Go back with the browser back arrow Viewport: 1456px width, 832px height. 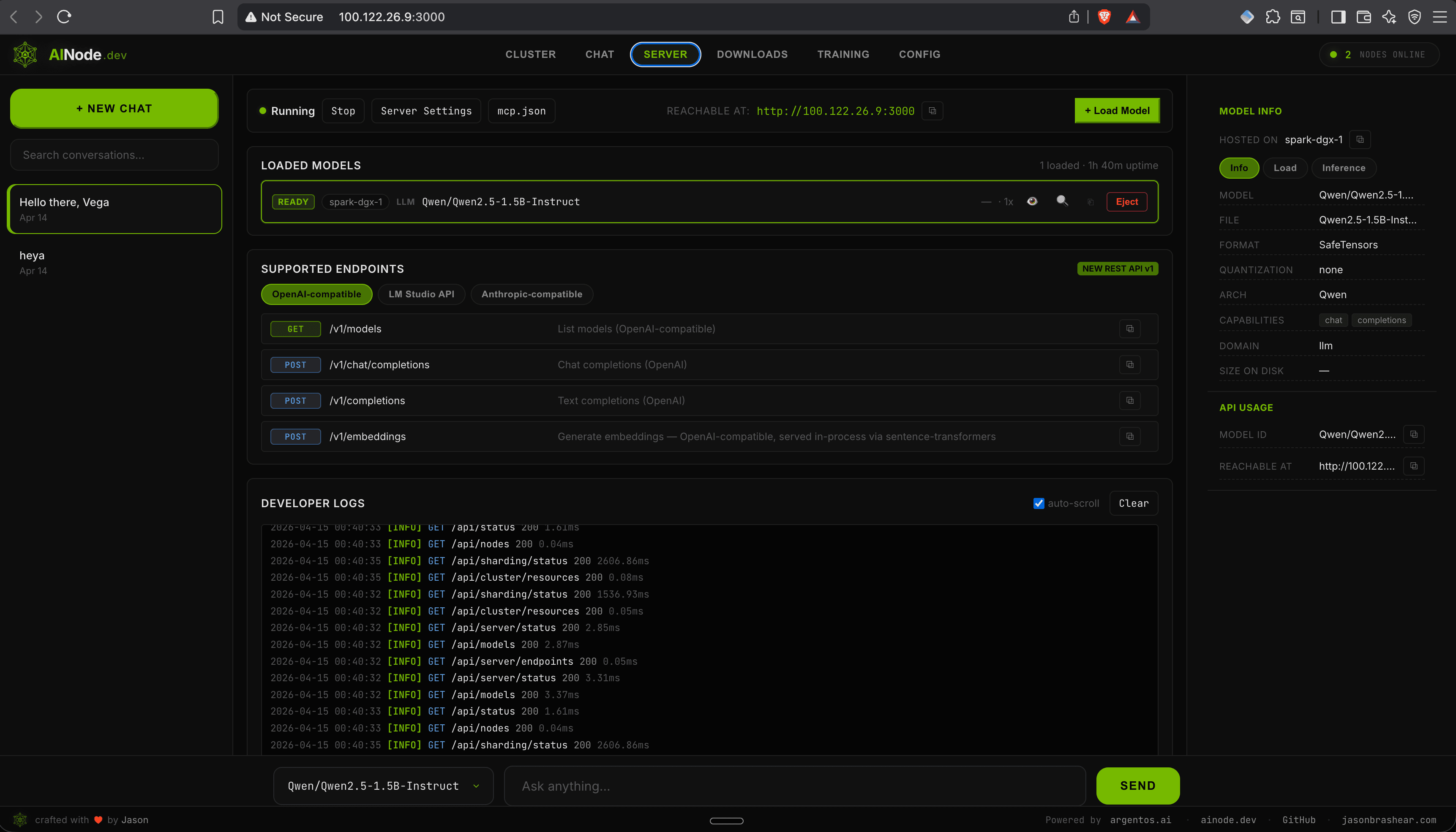[14, 16]
